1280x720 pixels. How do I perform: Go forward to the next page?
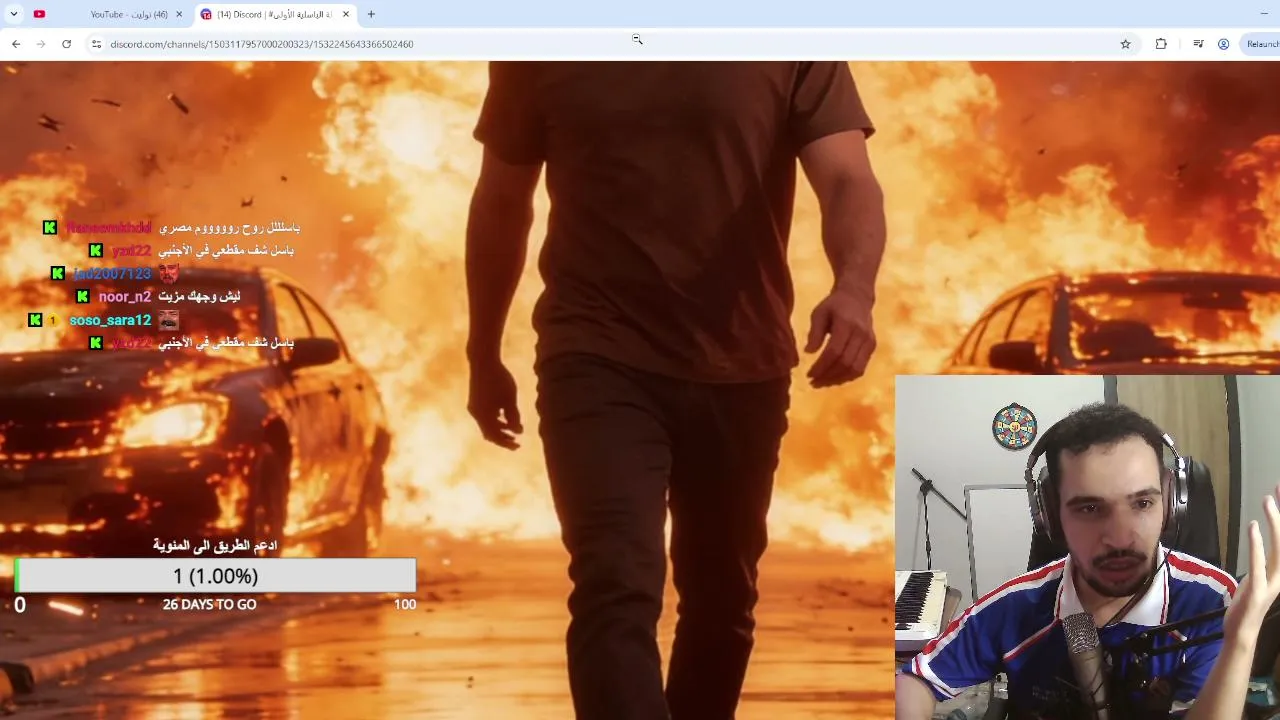(41, 44)
